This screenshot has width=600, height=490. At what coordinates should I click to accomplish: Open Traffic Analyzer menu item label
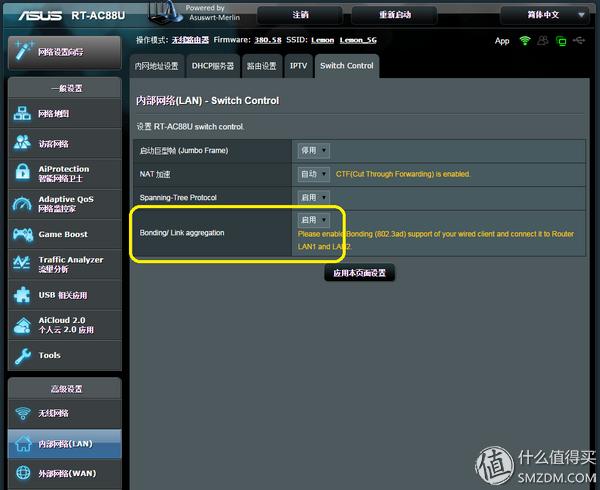pyautogui.click(x=71, y=264)
